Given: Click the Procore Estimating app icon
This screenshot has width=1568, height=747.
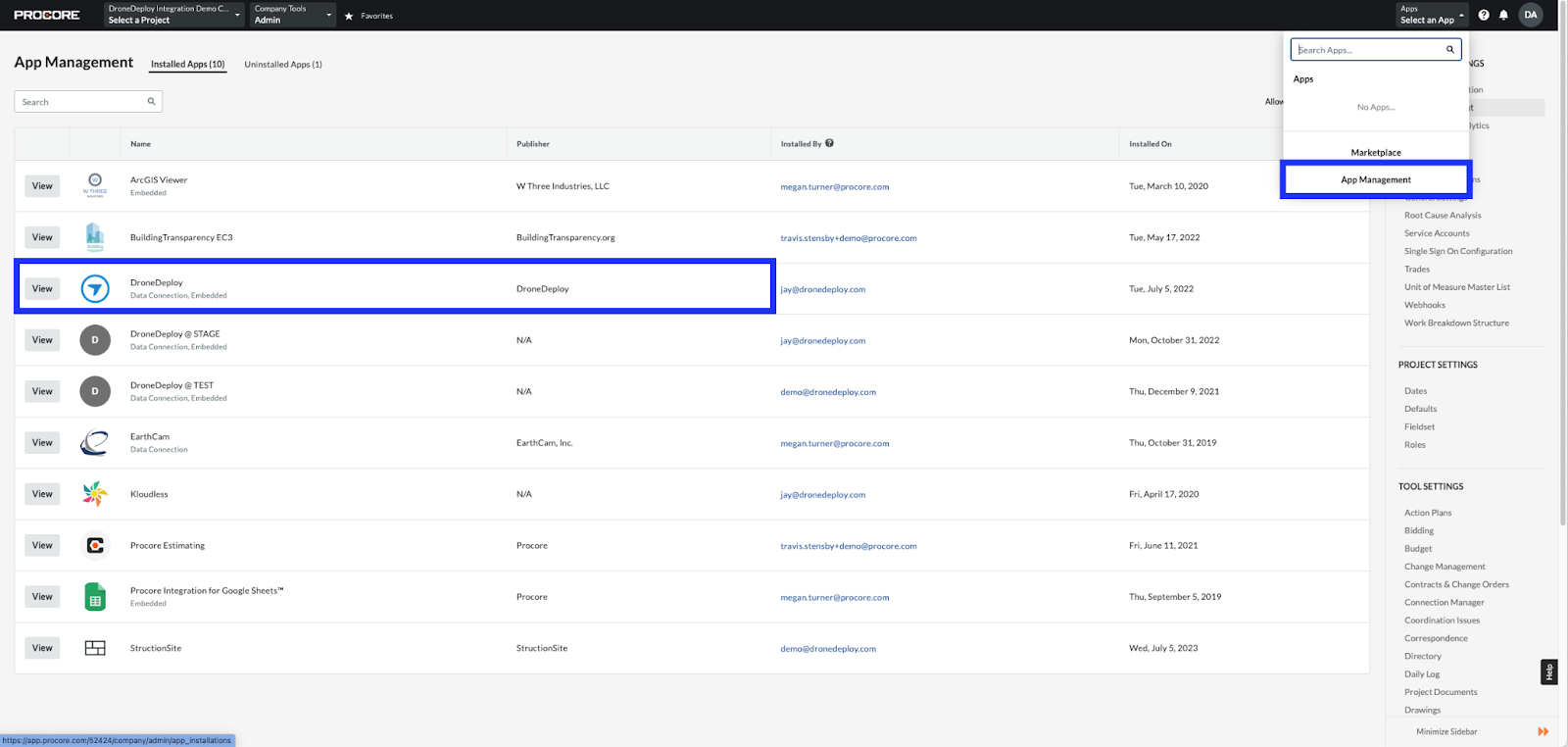Looking at the screenshot, I should [x=95, y=545].
